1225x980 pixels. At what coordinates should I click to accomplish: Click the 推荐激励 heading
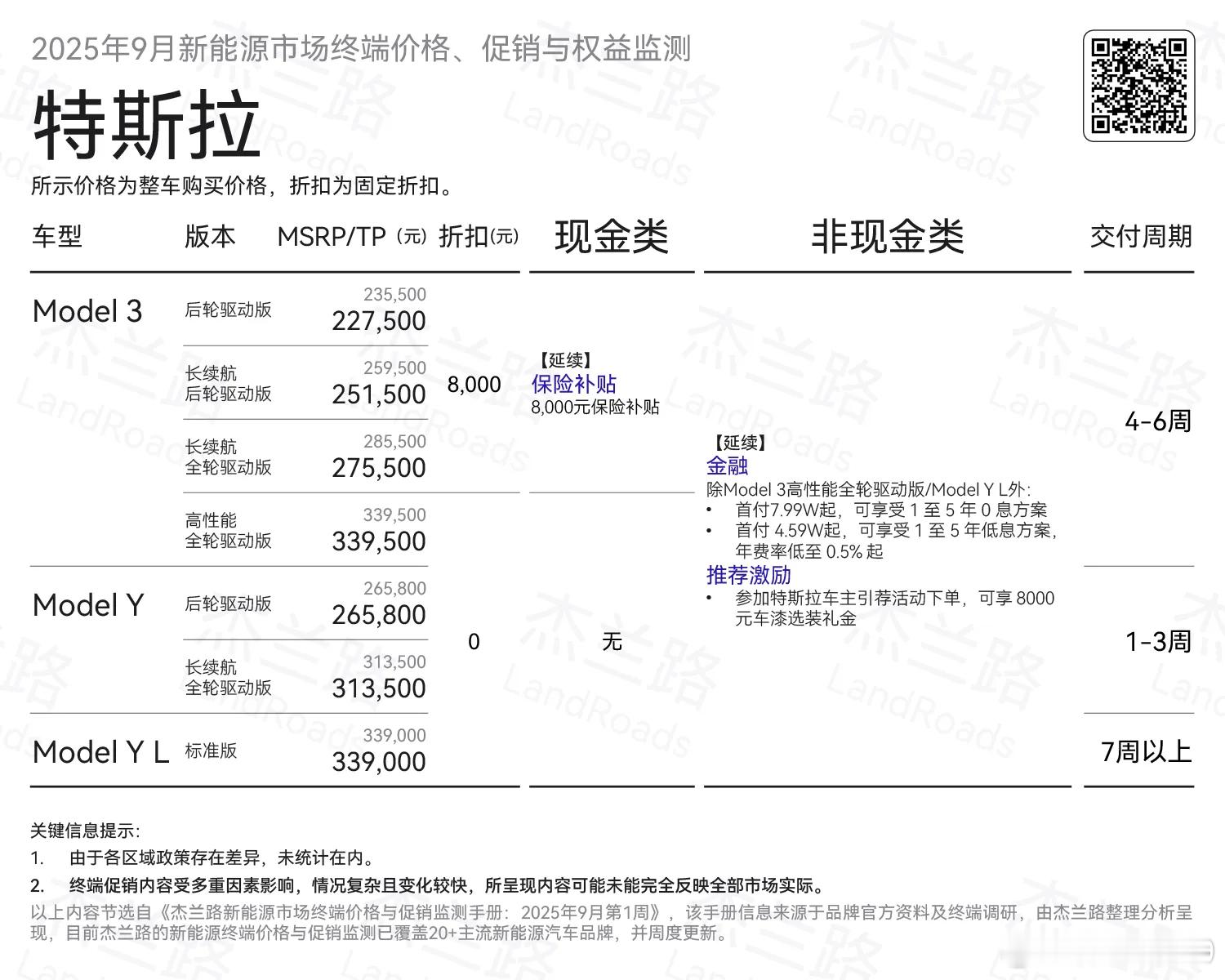click(x=748, y=575)
